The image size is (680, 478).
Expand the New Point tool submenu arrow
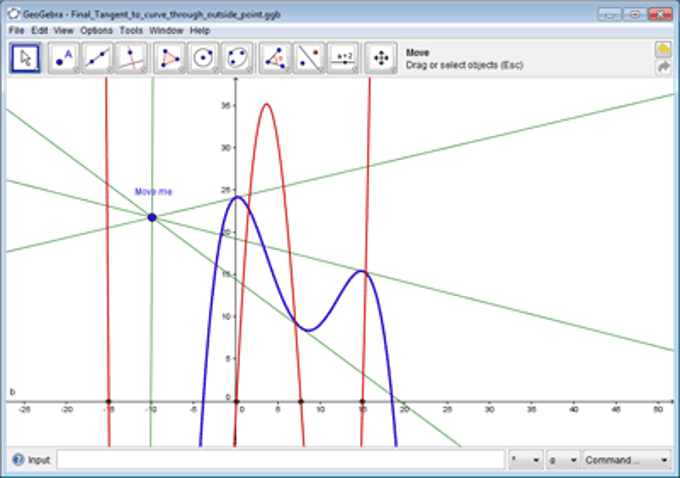(76, 70)
